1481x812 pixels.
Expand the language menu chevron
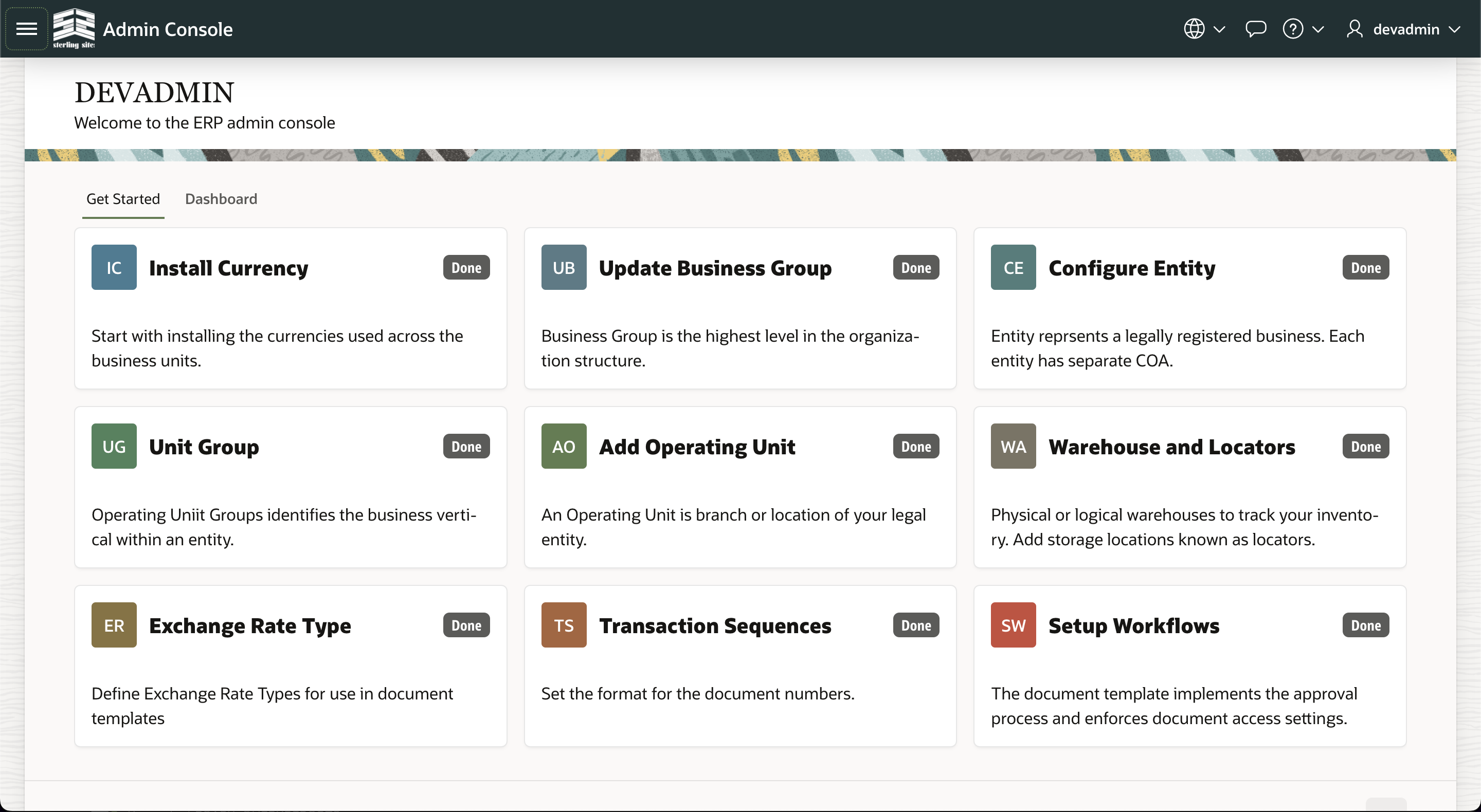click(x=1219, y=29)
